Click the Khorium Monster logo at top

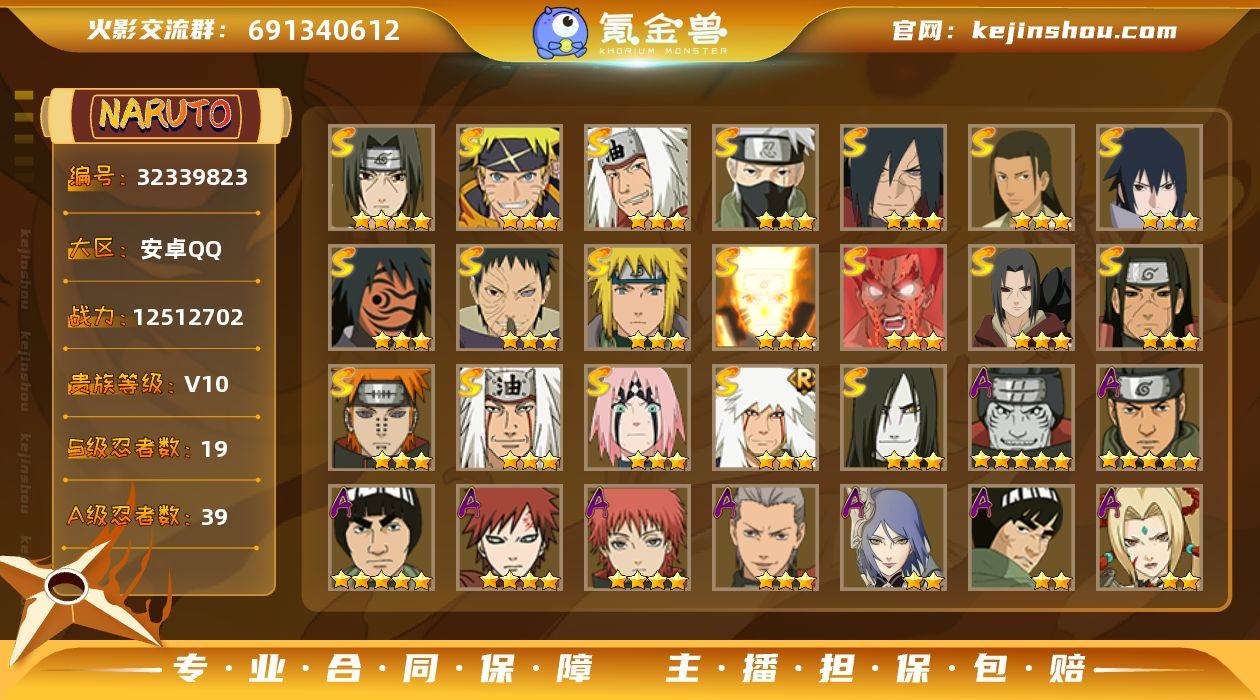[x=630, y=31]
